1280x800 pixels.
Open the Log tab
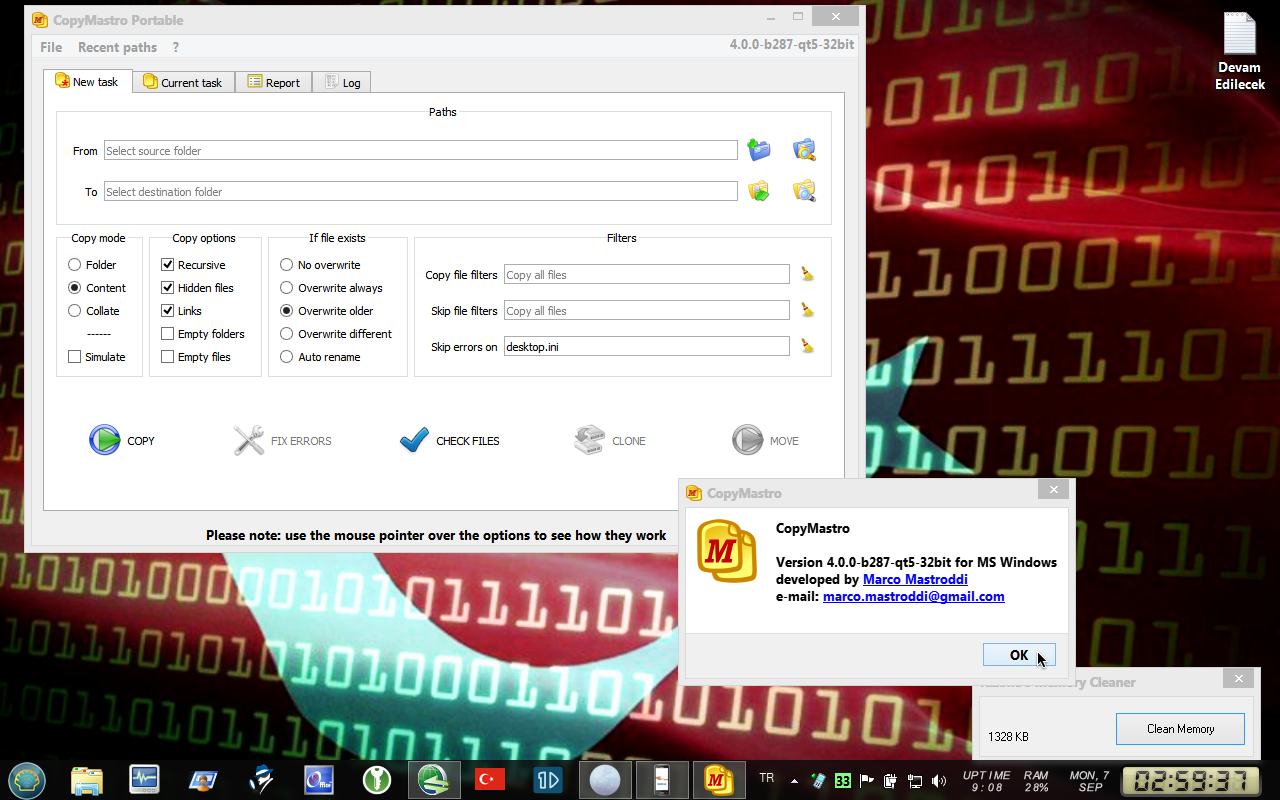coord(342,83)
